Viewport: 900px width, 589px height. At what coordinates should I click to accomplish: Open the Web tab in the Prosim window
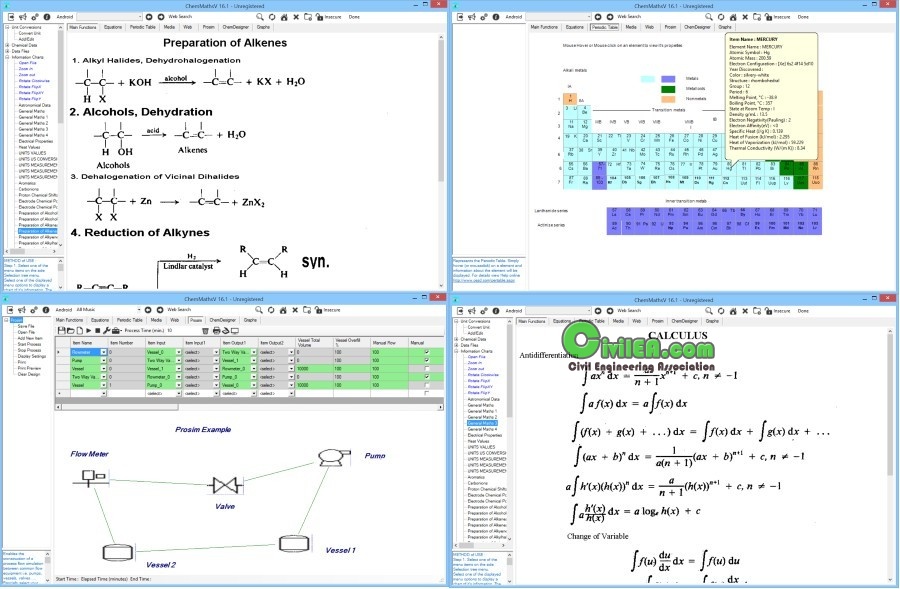click(x=174, y=320)
